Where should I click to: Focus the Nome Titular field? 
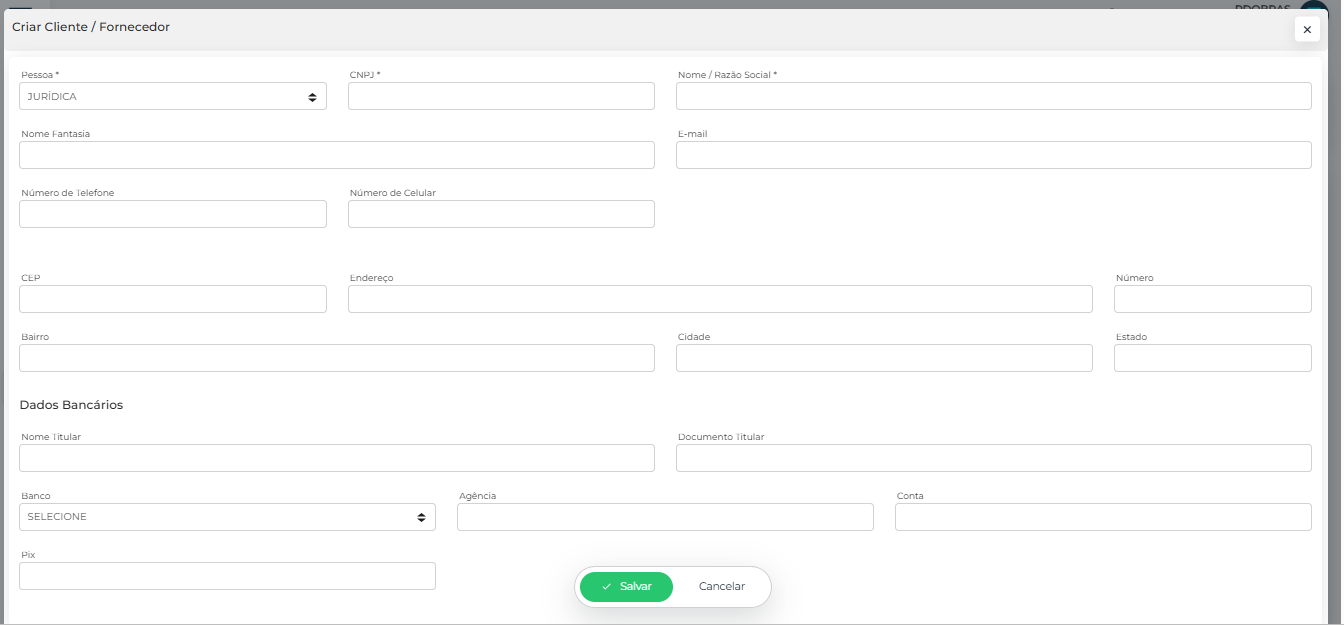(x=336, y=458)
